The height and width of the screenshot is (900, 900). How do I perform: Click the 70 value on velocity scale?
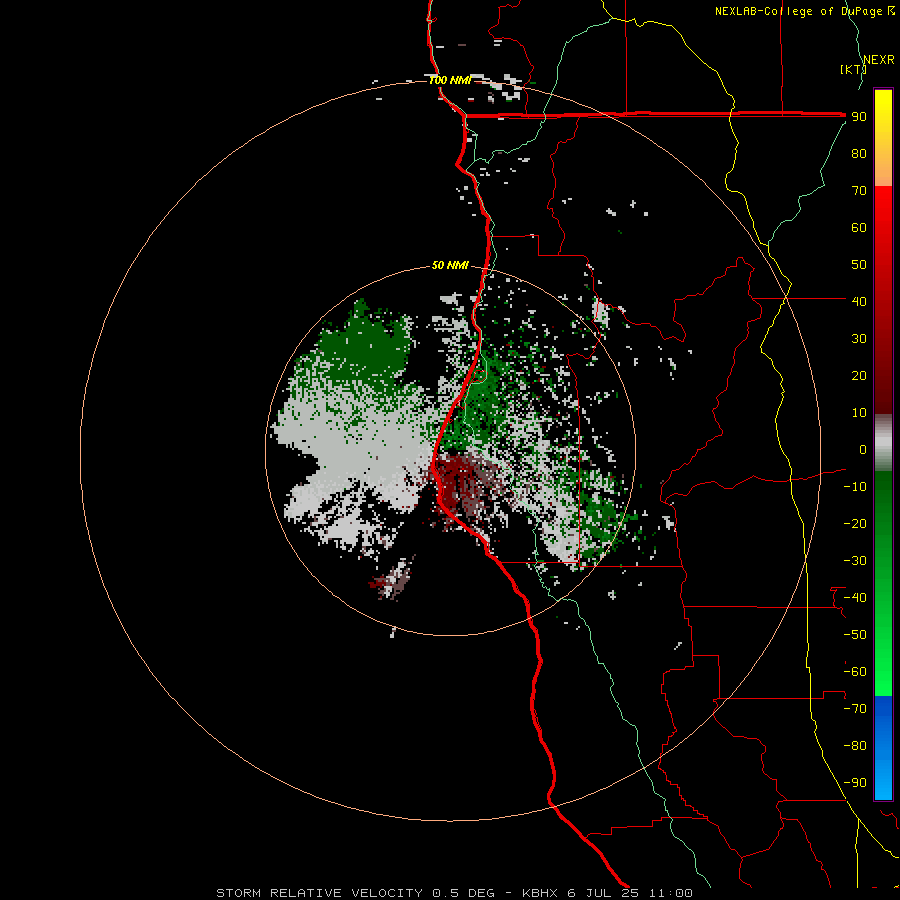[x=859, y=191]
